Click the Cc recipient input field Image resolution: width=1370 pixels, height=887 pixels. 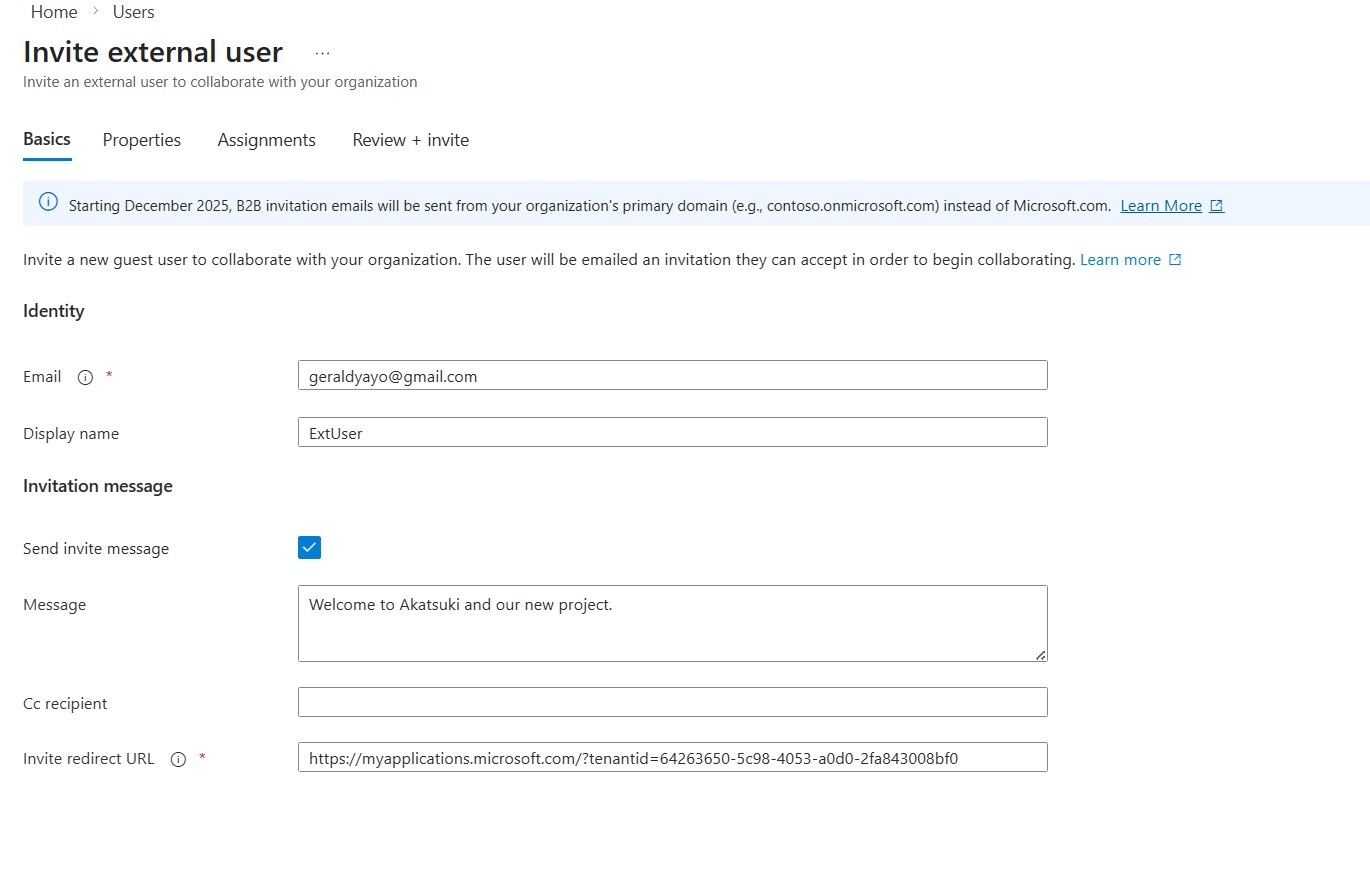point(672,702)
